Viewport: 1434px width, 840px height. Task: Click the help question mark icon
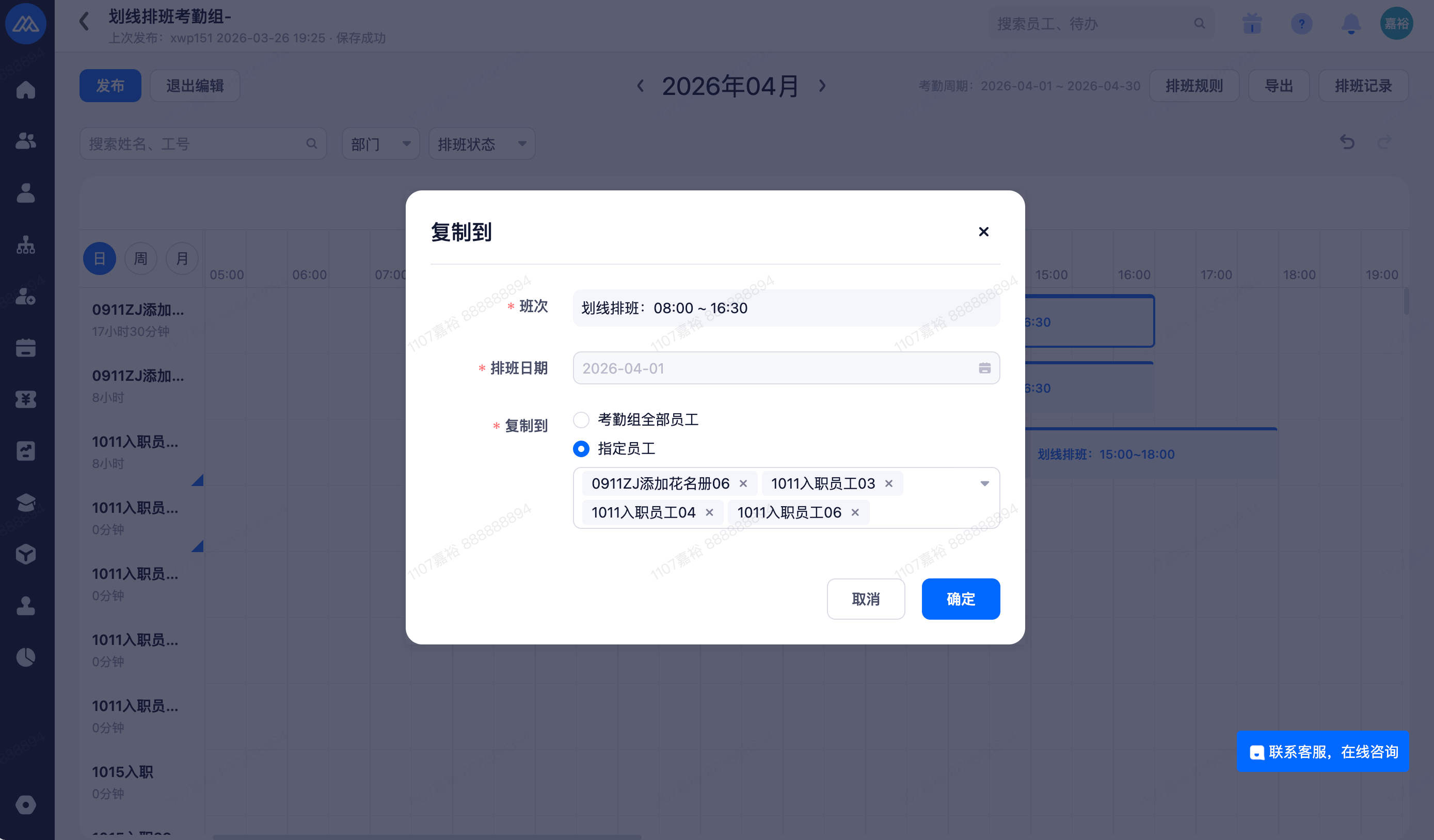pos(1301,24)
